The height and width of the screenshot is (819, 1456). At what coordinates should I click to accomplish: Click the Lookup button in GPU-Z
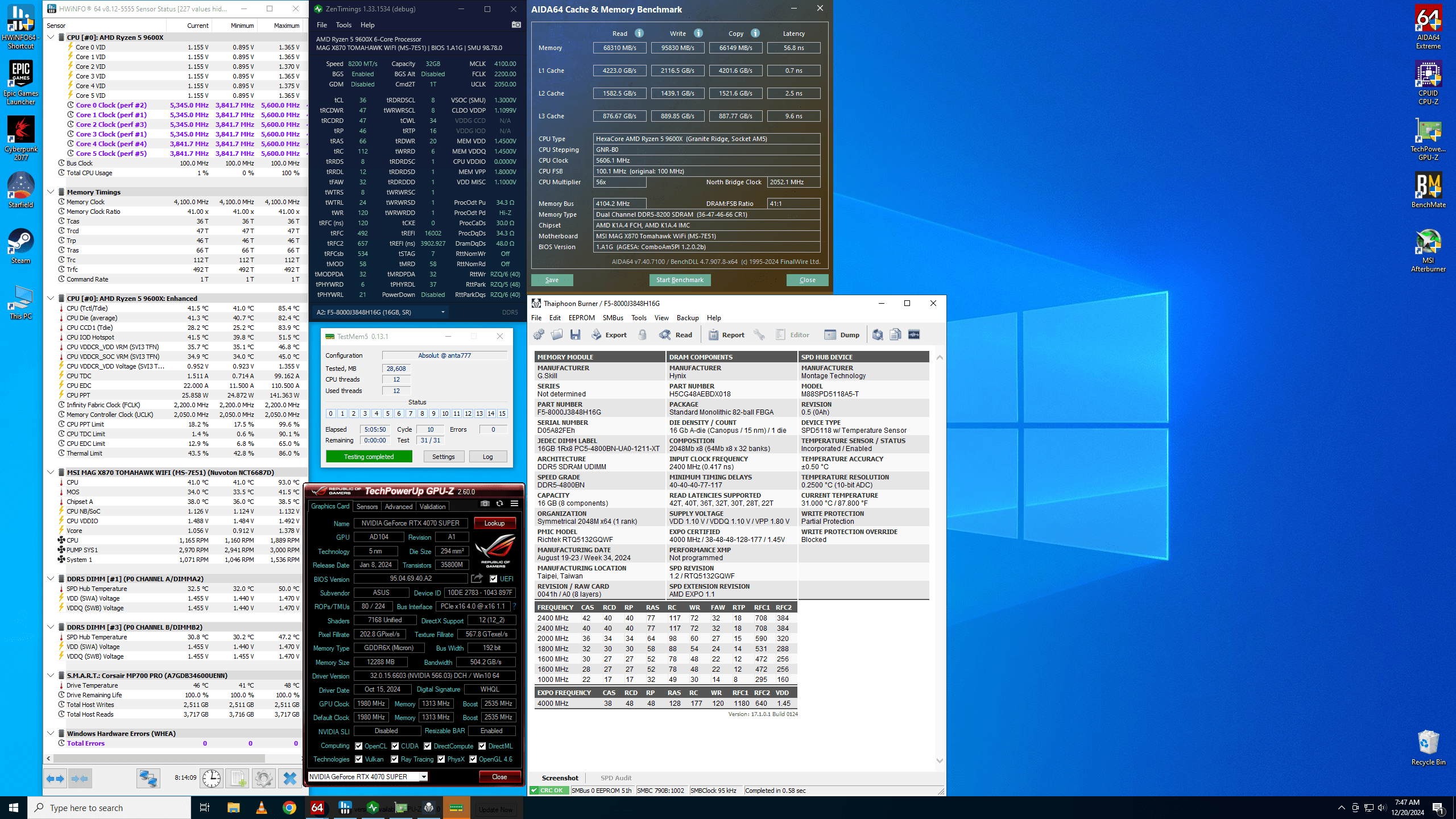pyautogui.click(x=494, y=523)
